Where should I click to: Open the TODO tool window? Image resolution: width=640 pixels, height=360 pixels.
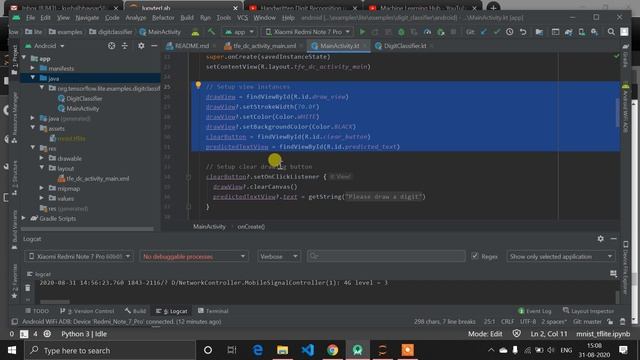pyautogui.click(x=37, y=311)
